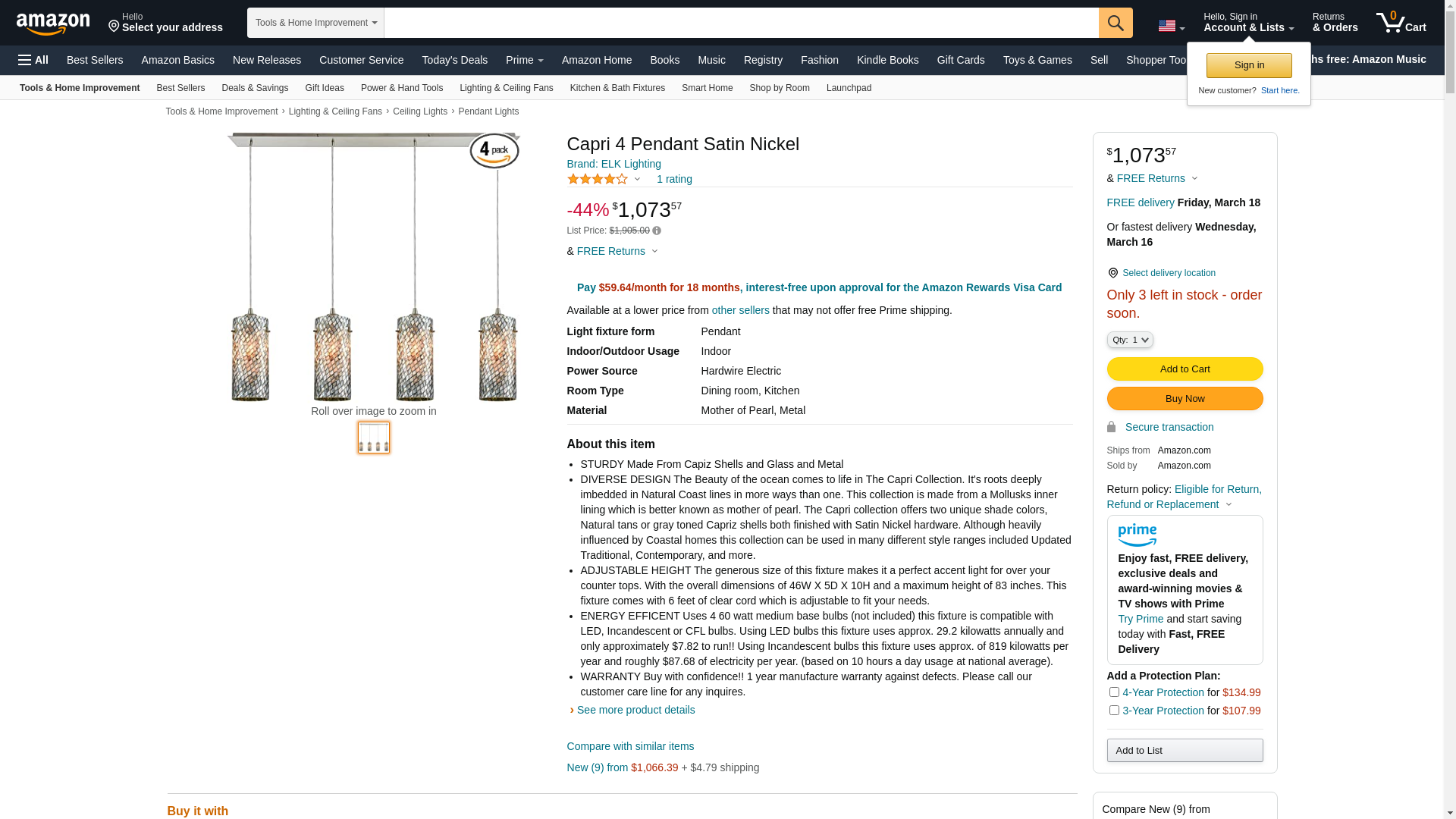Expand the Account & Lists dropdown
The width and height of the screenshot is (1456, 819).
pos(1248,23)
